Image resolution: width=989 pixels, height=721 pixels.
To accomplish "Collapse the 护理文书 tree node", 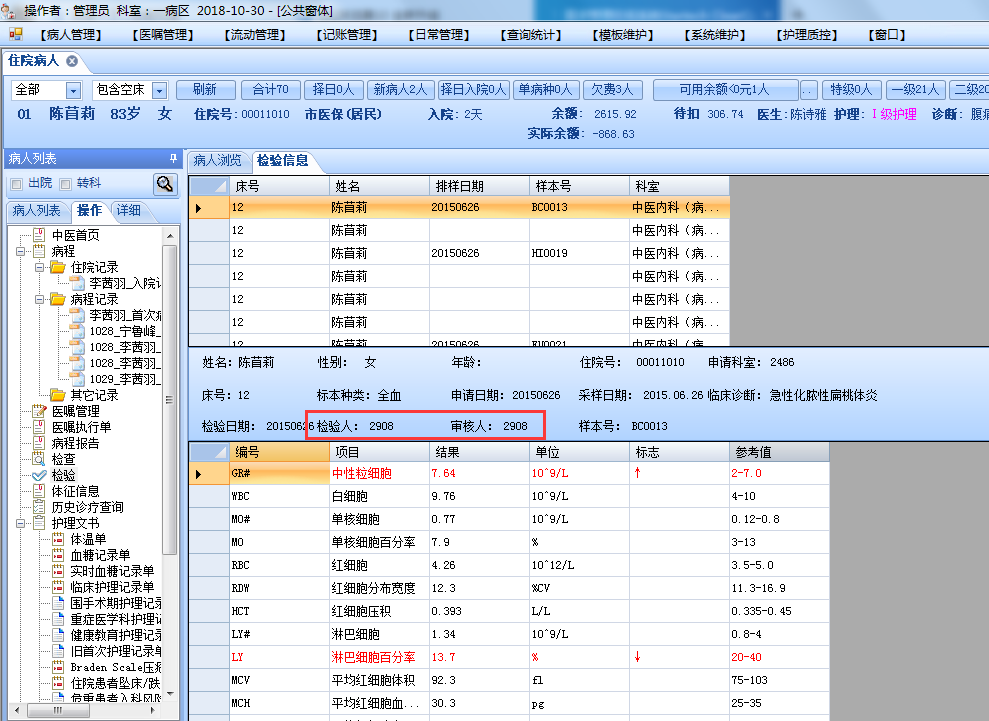I will pos(20,523).
